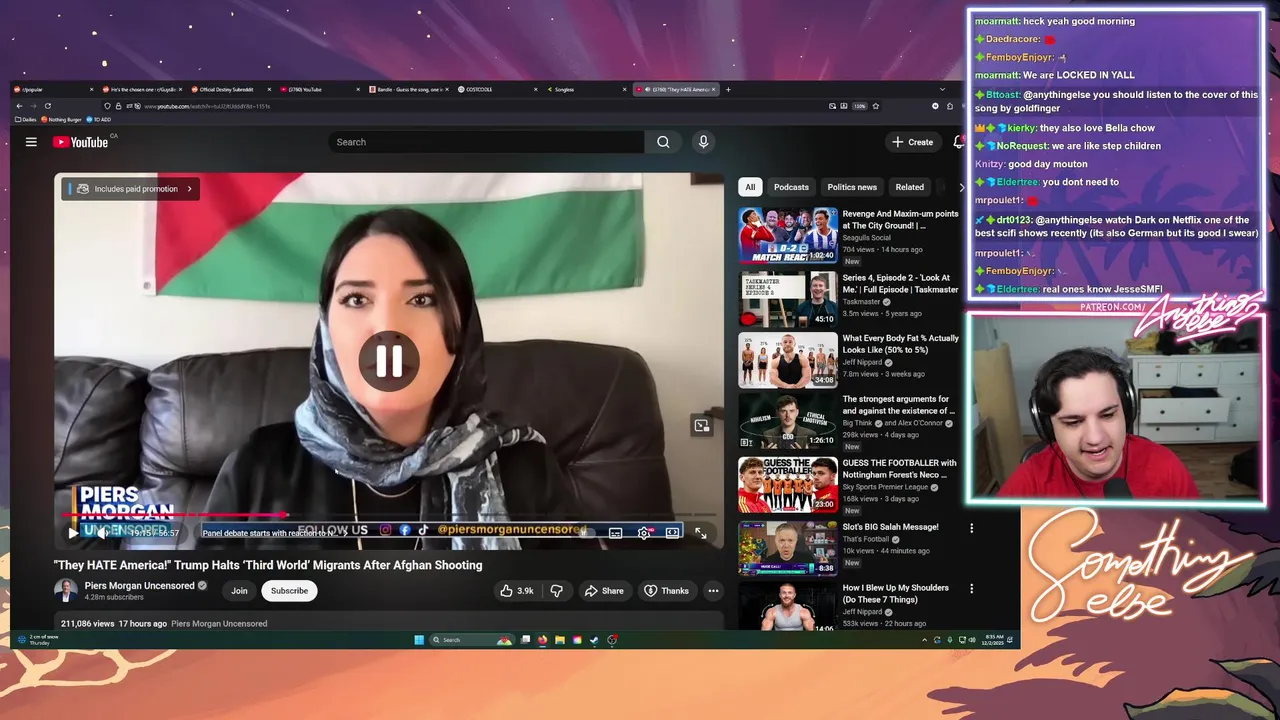This screenshot has height=720, width=1280.
Task: Select the Podcasts filter chip
Action: point(791,187)
